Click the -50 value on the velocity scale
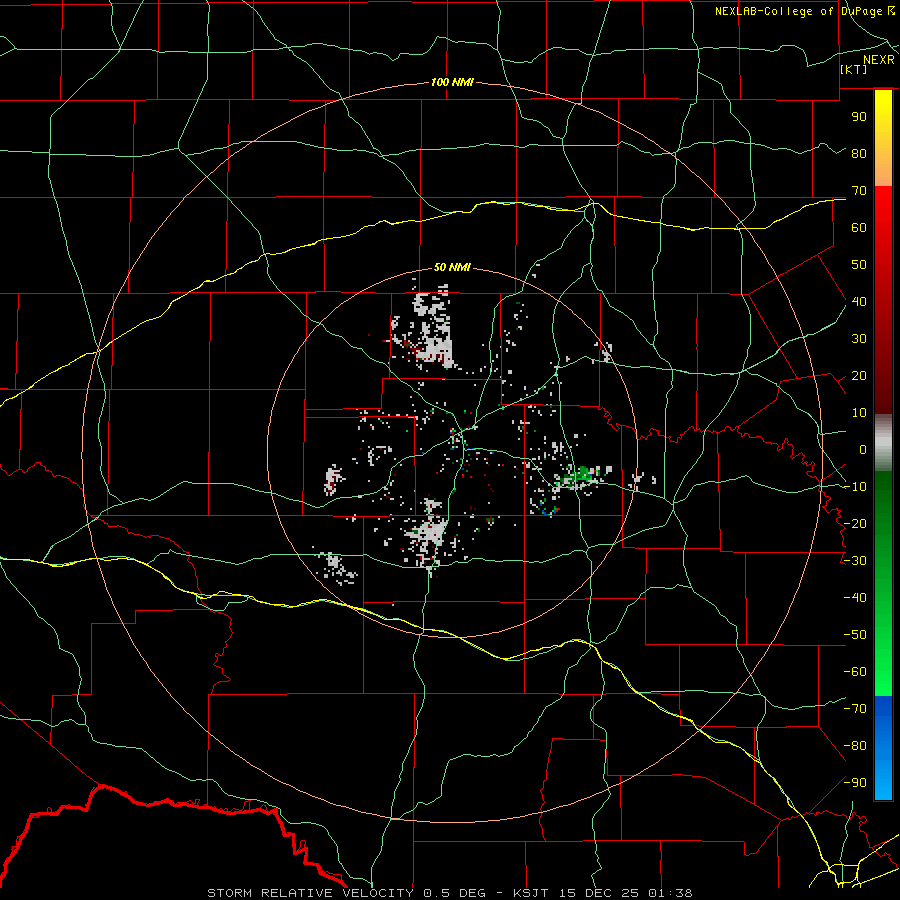900x900 pixels. point(855,635)
